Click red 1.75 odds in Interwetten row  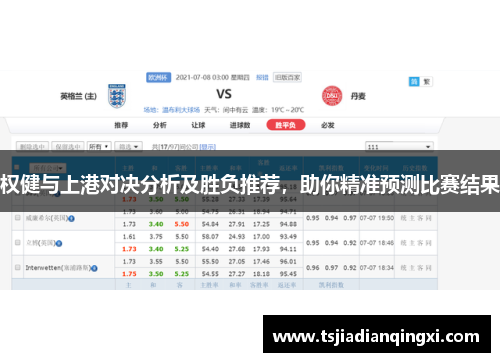[129, 274]
